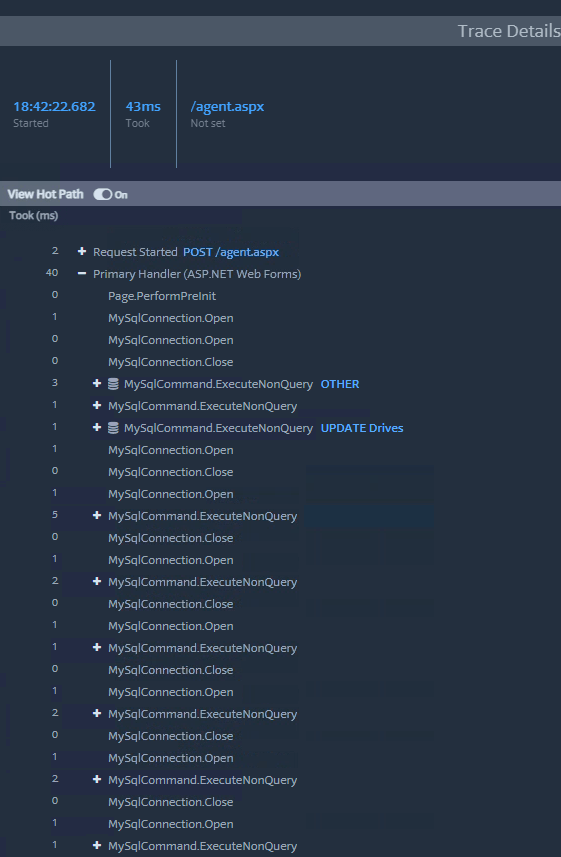Click the 43ms Took value
This screenshot has width=561, height=857.
(x=143, y=107)
